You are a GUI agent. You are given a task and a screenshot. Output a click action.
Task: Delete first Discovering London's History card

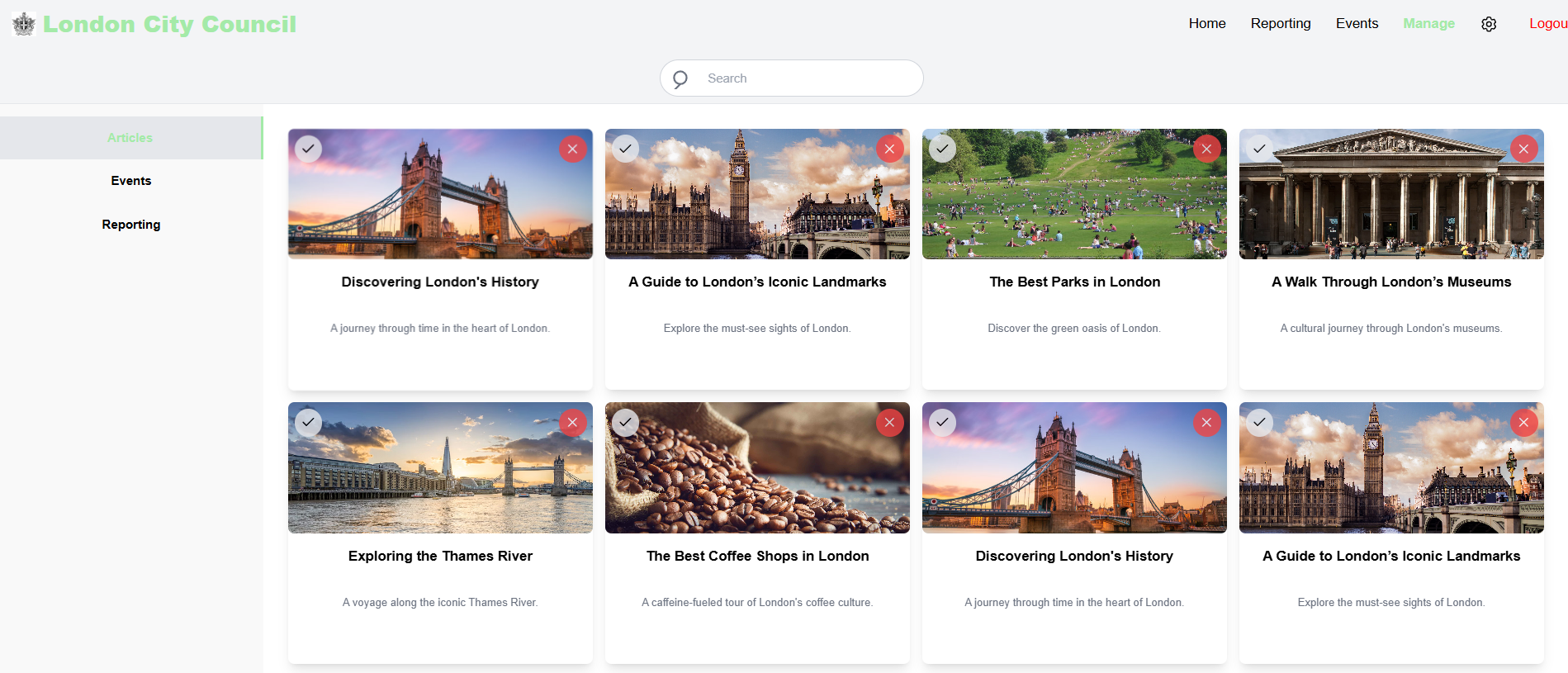(x=573, y=149)
